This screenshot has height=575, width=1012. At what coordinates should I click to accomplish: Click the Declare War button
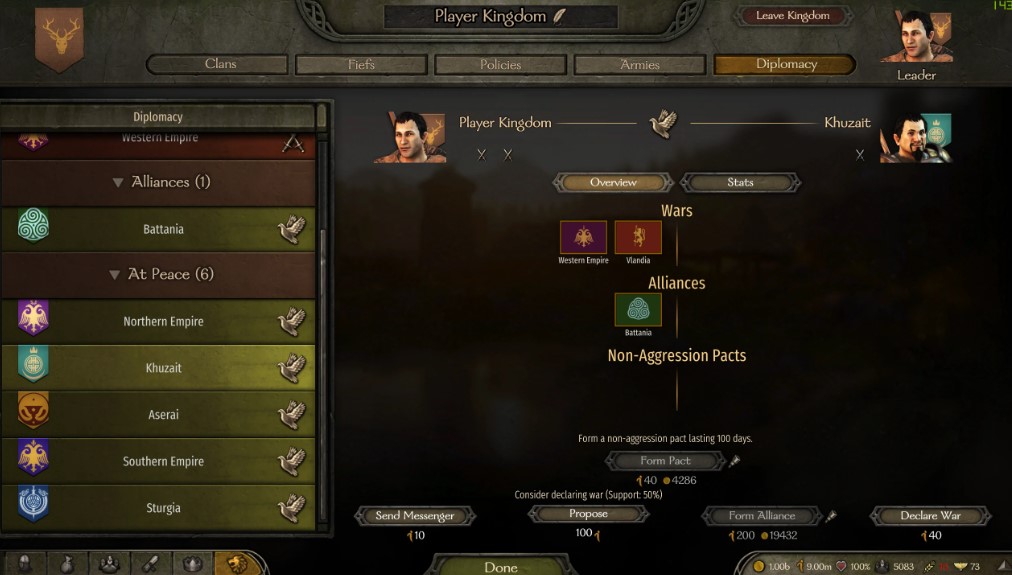coord(930,516)
